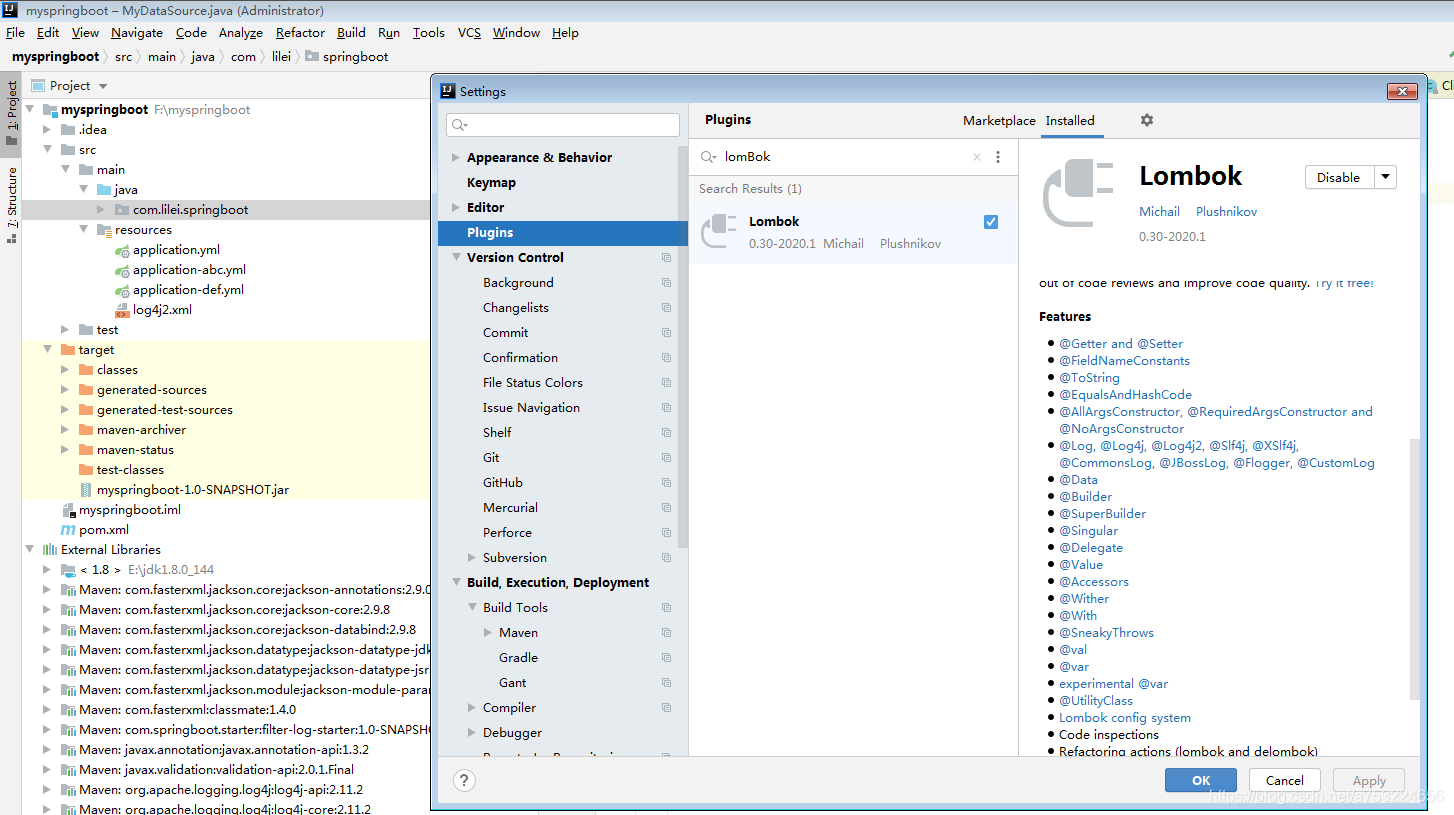Click the log4j2.xml file icon
Screen dimensions: 1454x815
pyautogui.click(x=122, y=310)
